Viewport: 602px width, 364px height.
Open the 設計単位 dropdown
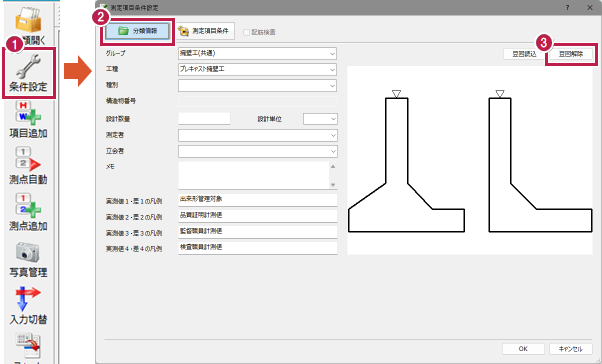coord(320,119)
